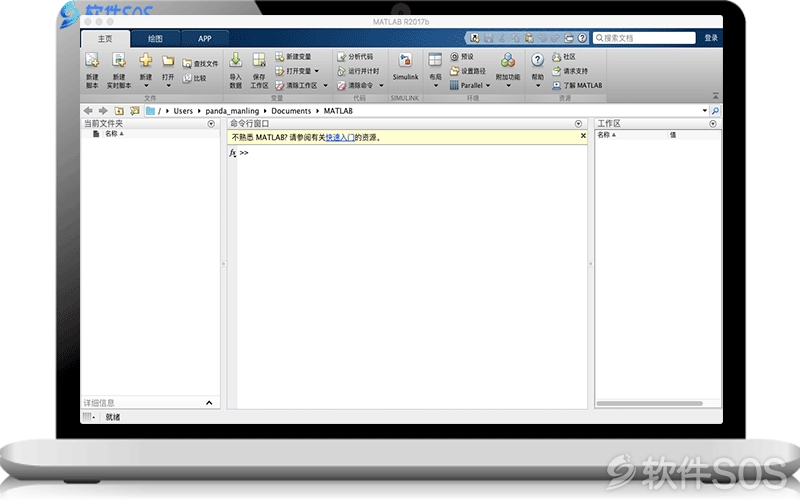Viewport: 800px width, 500px height.
Task: Click the search magnifier at address bar end
Action: pyautogui.click(x=715, y=111)
